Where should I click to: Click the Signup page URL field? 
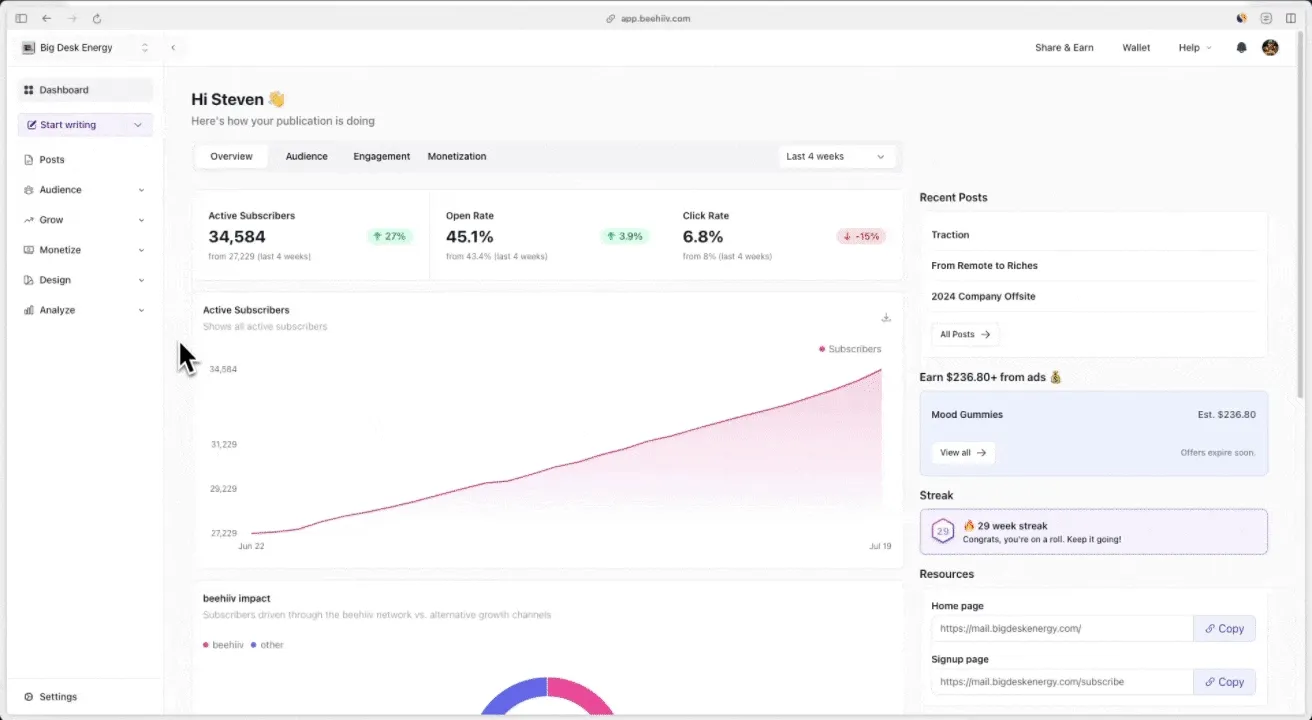pyautogui.click(x=1061, y=682)
